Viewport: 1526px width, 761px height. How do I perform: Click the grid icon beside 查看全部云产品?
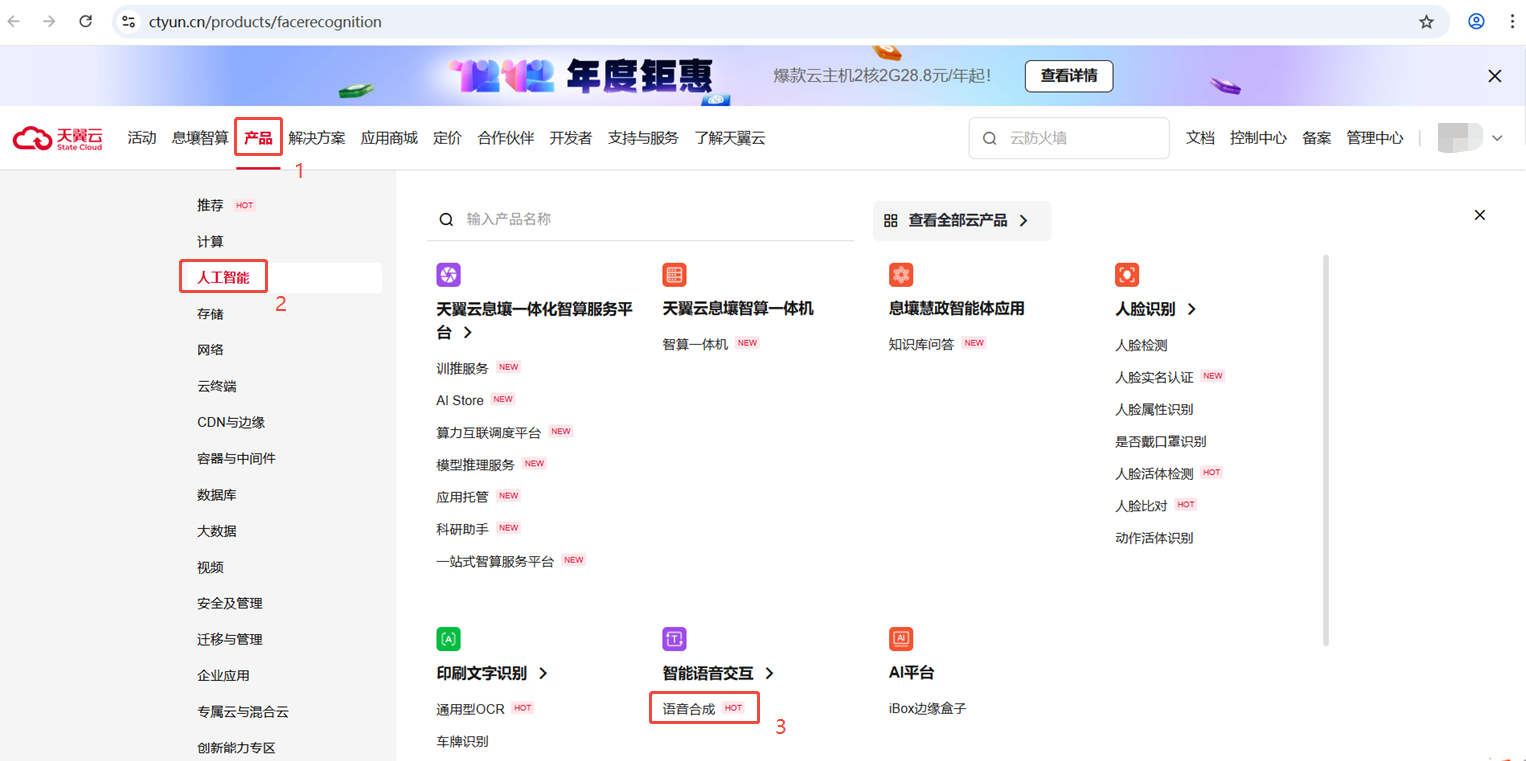click(x=891, y=220)
